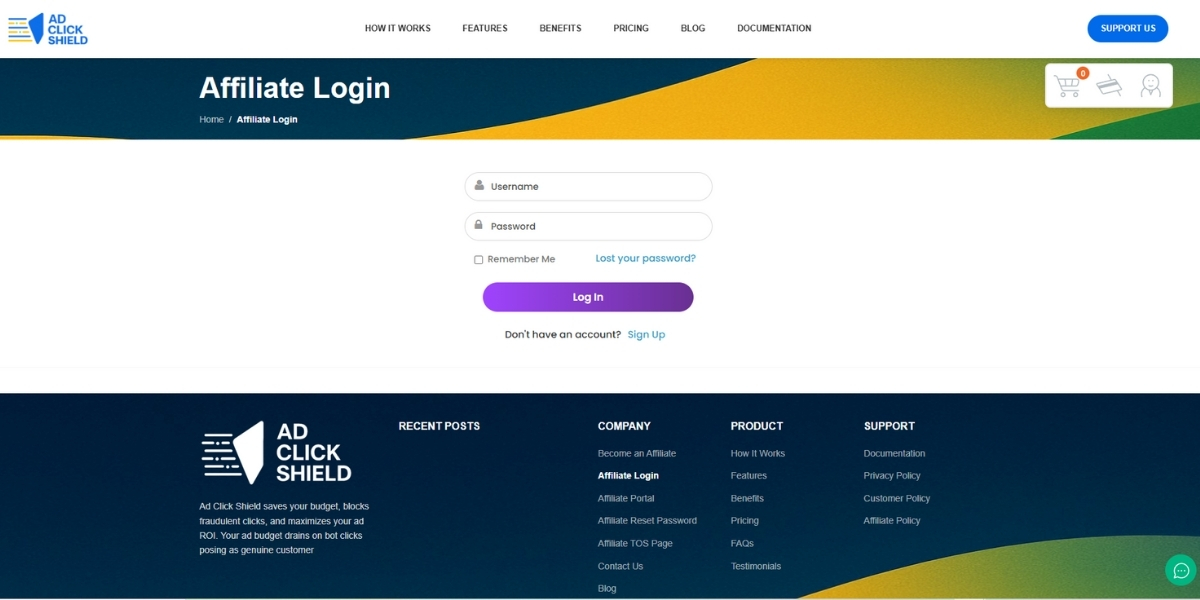Go to Pricing in top navigation
Image resolution: width=1200 pixels, height=600 pixels.
(x=631, y=28)
